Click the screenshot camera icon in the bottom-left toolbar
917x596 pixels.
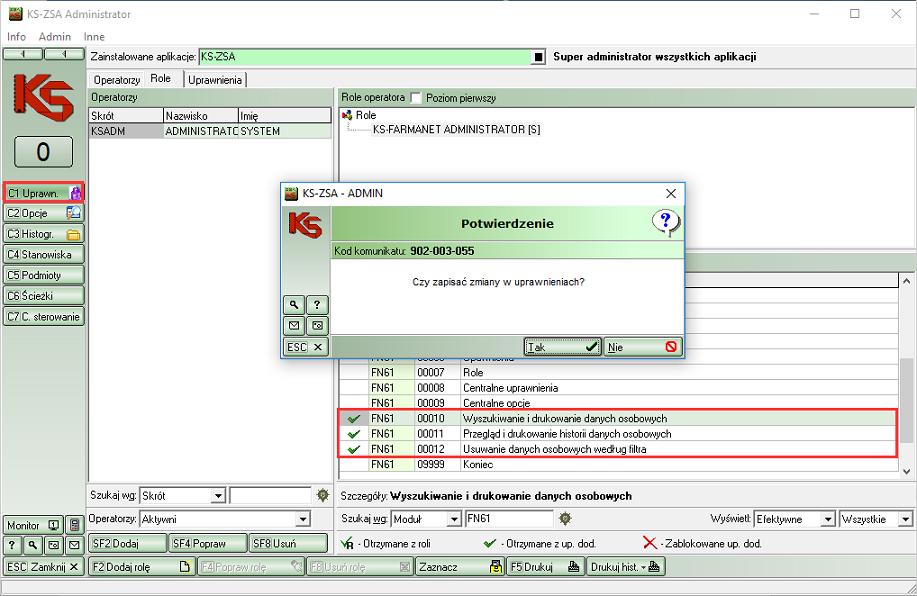coord(53,546)
